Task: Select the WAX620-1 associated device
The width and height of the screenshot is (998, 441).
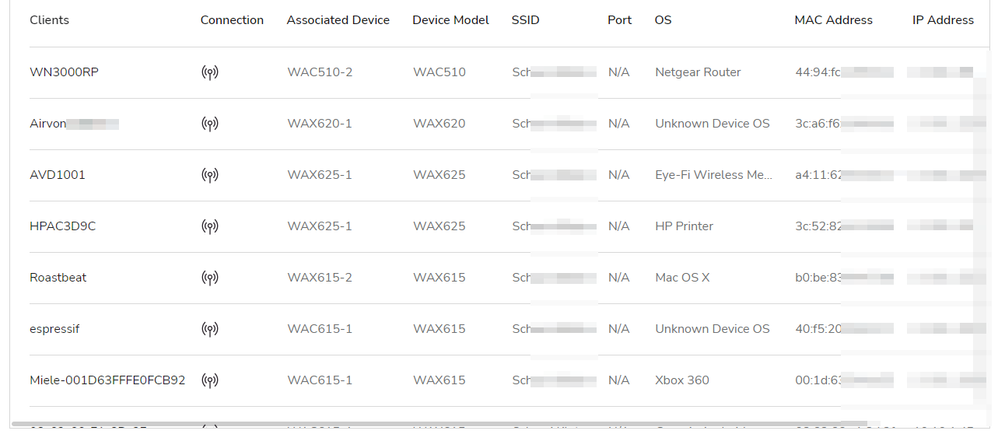Action: [x=319, y=124]
